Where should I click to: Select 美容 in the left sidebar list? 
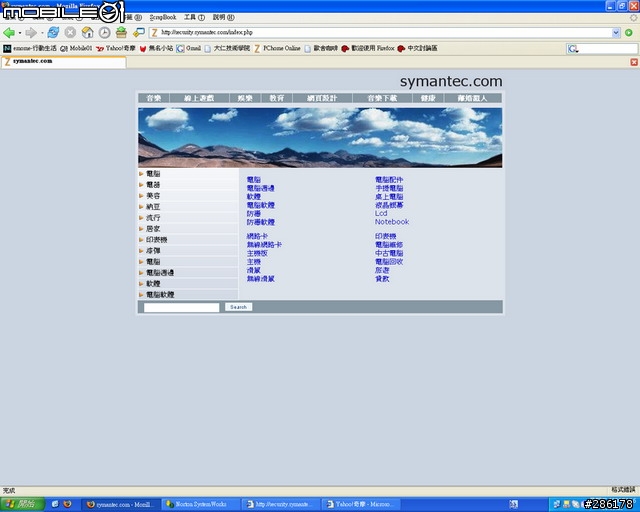click(188, 196)
